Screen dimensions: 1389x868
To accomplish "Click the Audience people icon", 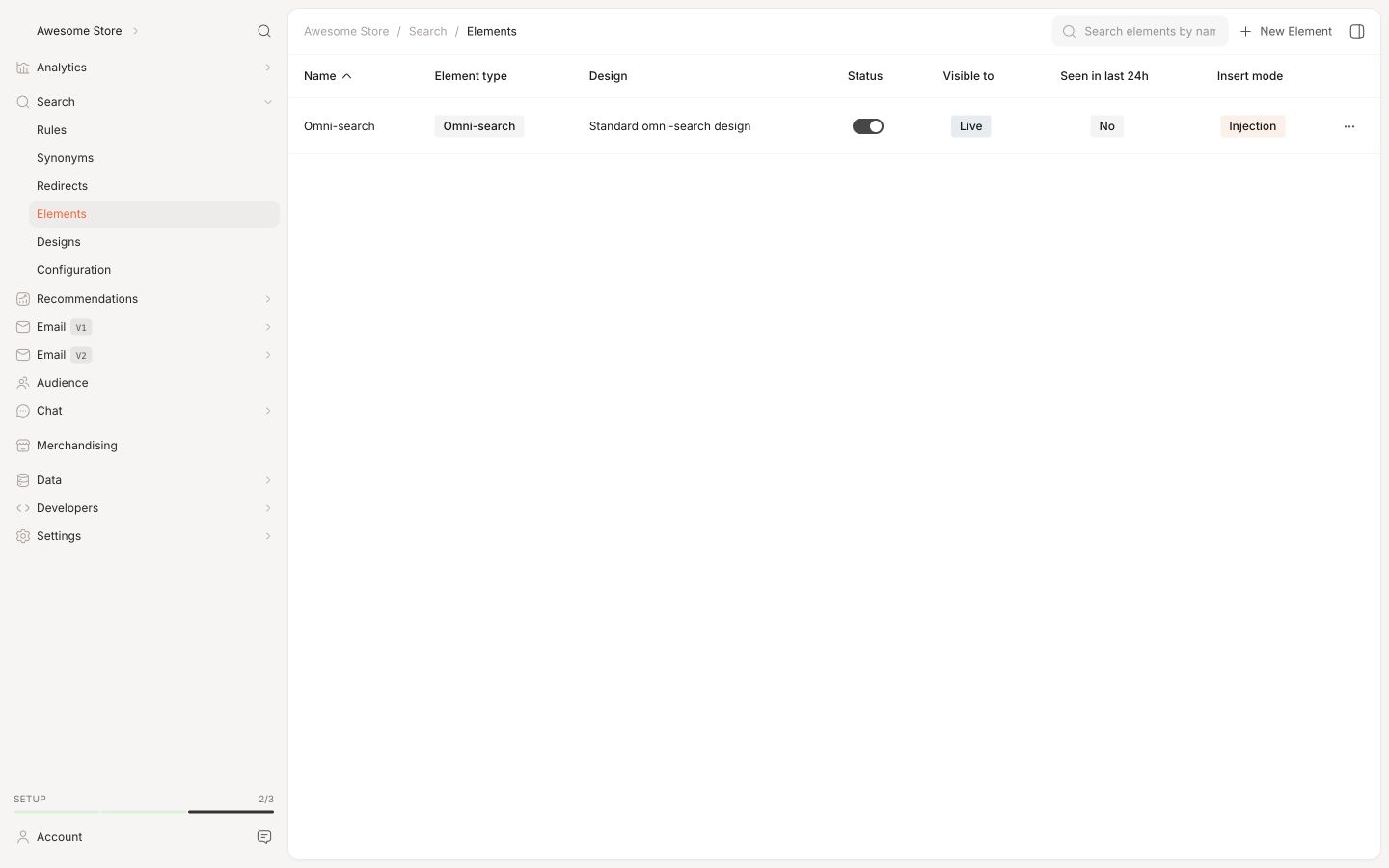I will pos(23,383).
